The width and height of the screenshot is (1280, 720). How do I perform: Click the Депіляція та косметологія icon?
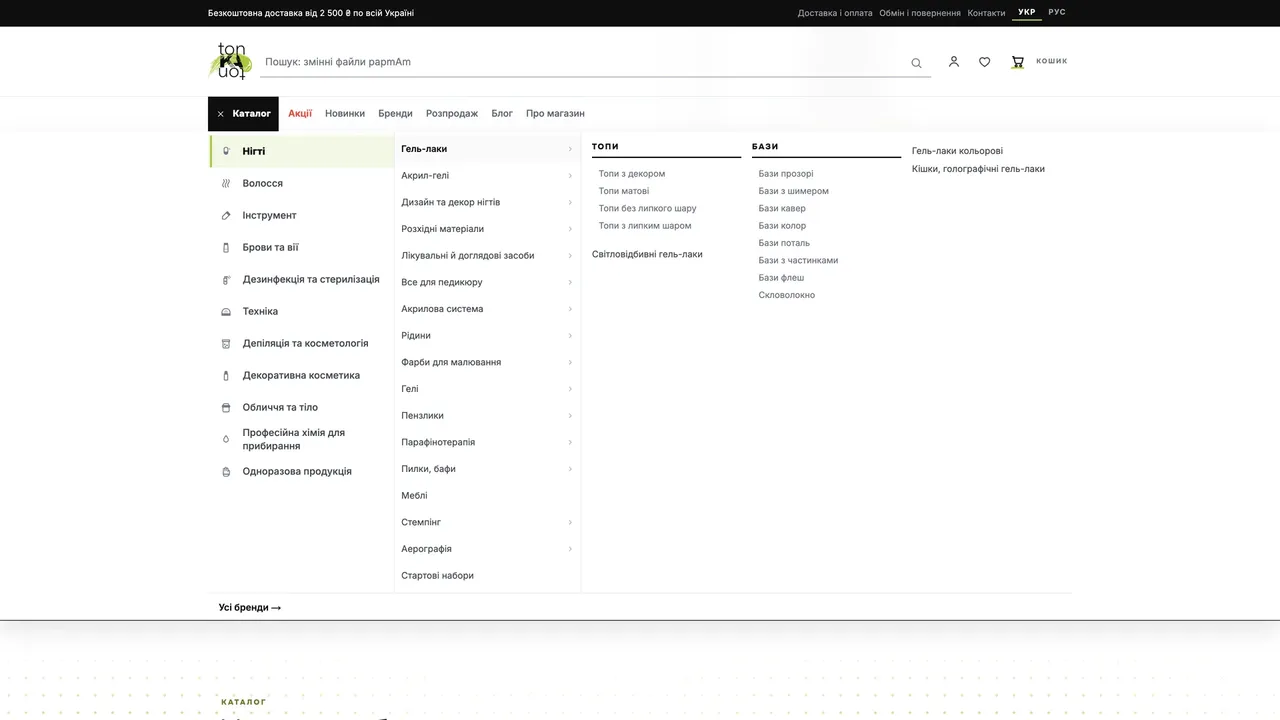(x=226, y=344)
